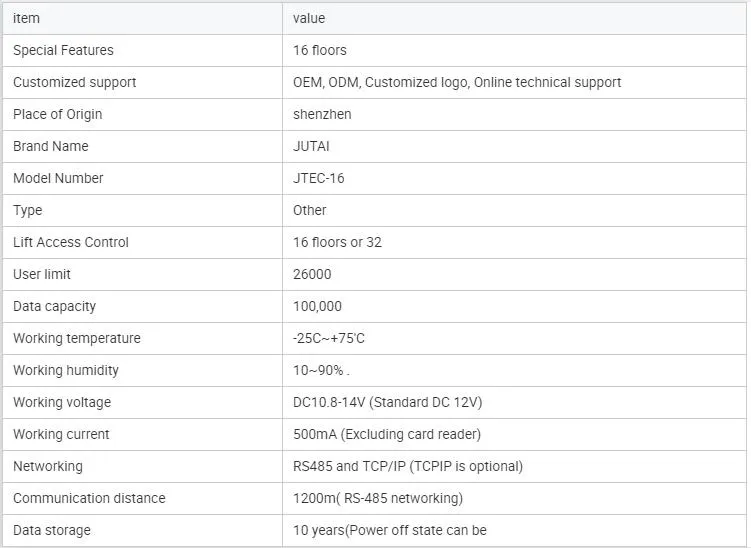This screenshot has width=751, height=548.
Task: Click the 'JTEC-16' model number value
Action: (x=318, y=178)
